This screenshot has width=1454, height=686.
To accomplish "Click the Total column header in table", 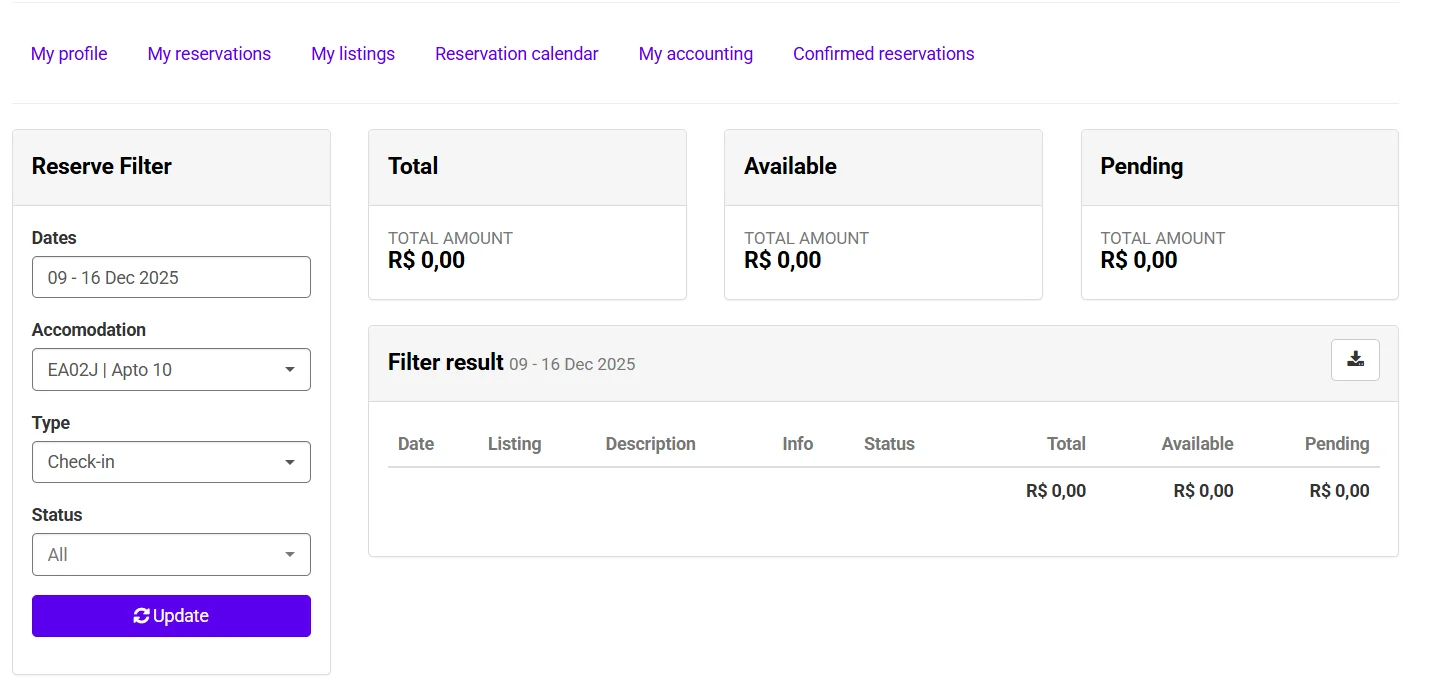I will [1066, 444].
